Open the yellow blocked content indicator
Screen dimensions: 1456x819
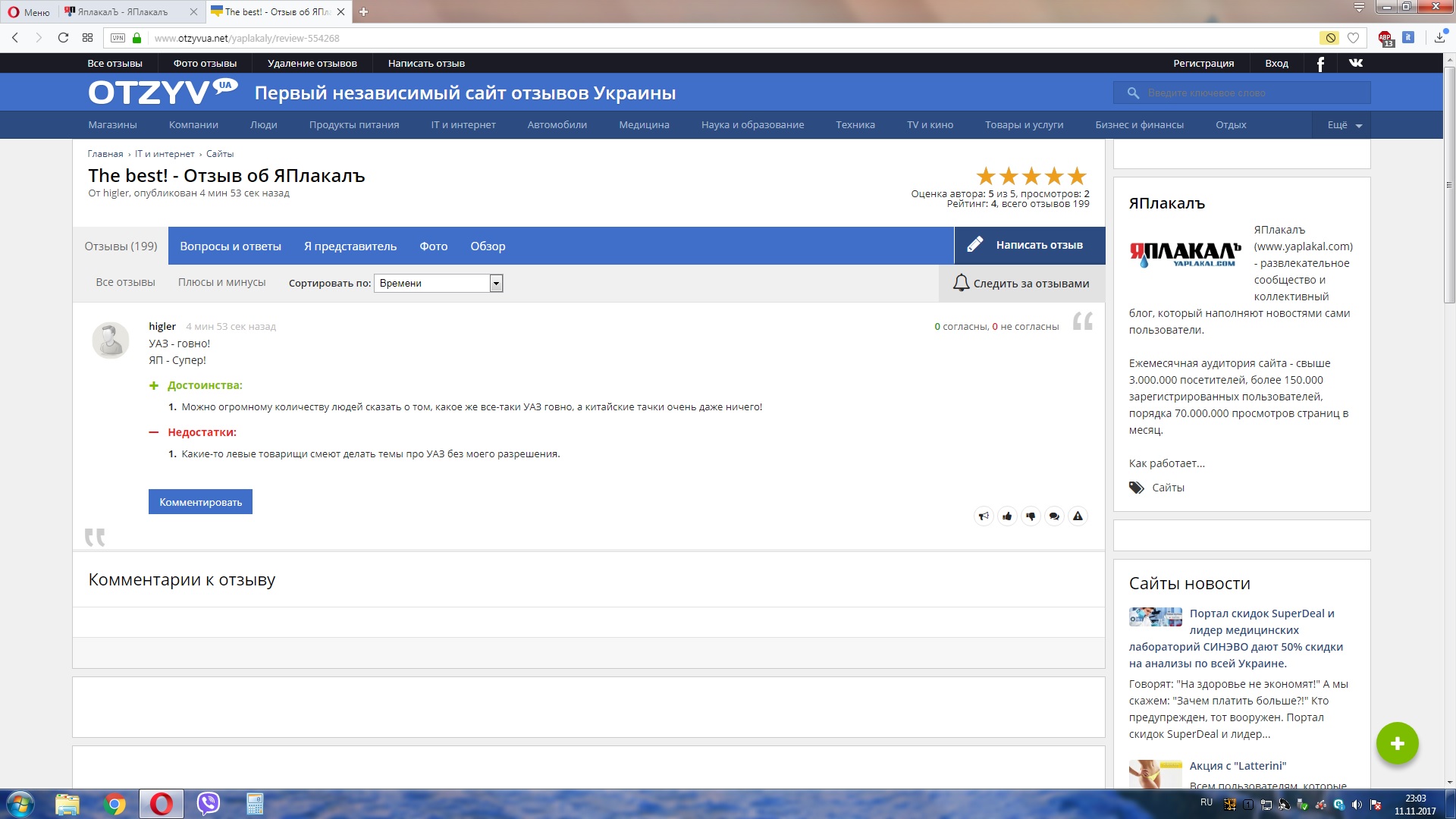(x=1329, y=38)
